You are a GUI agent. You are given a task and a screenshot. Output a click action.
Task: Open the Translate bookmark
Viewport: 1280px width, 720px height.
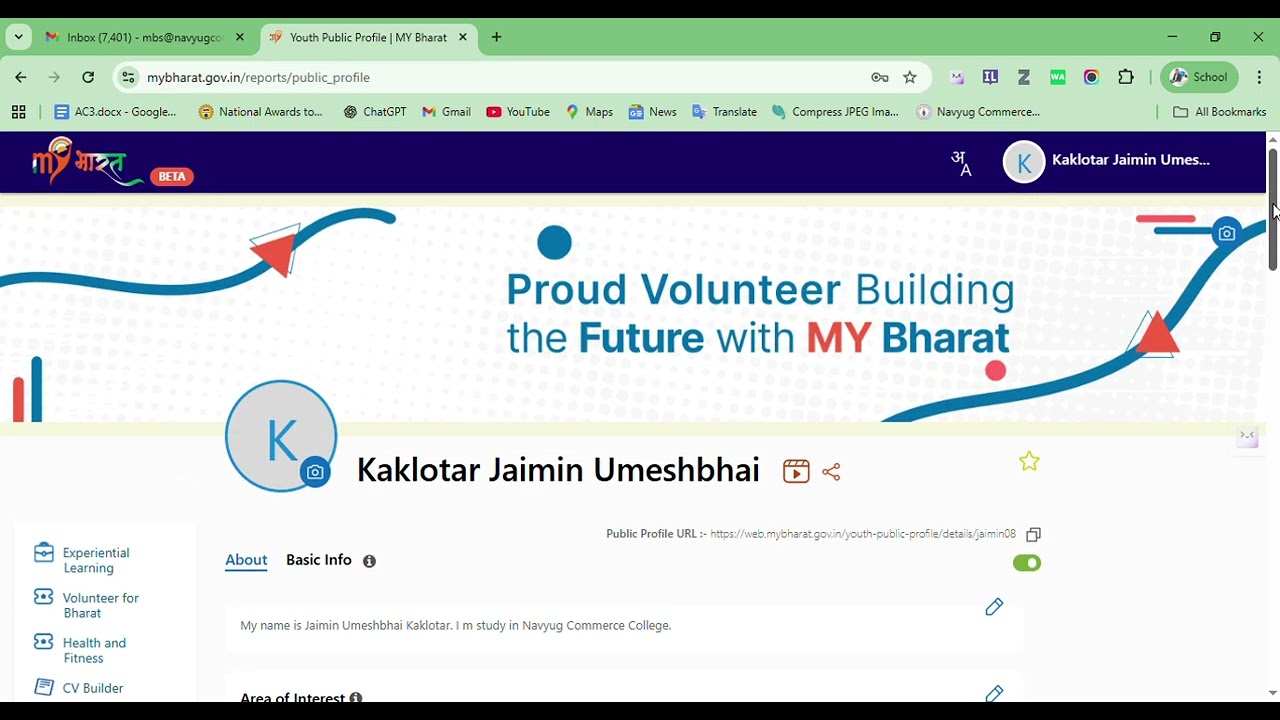point(724,112)
